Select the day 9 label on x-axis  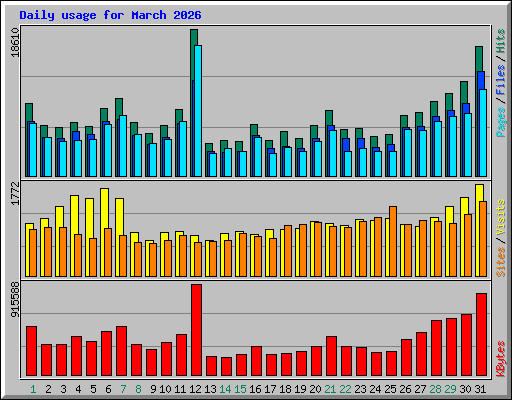coord(153,389)
